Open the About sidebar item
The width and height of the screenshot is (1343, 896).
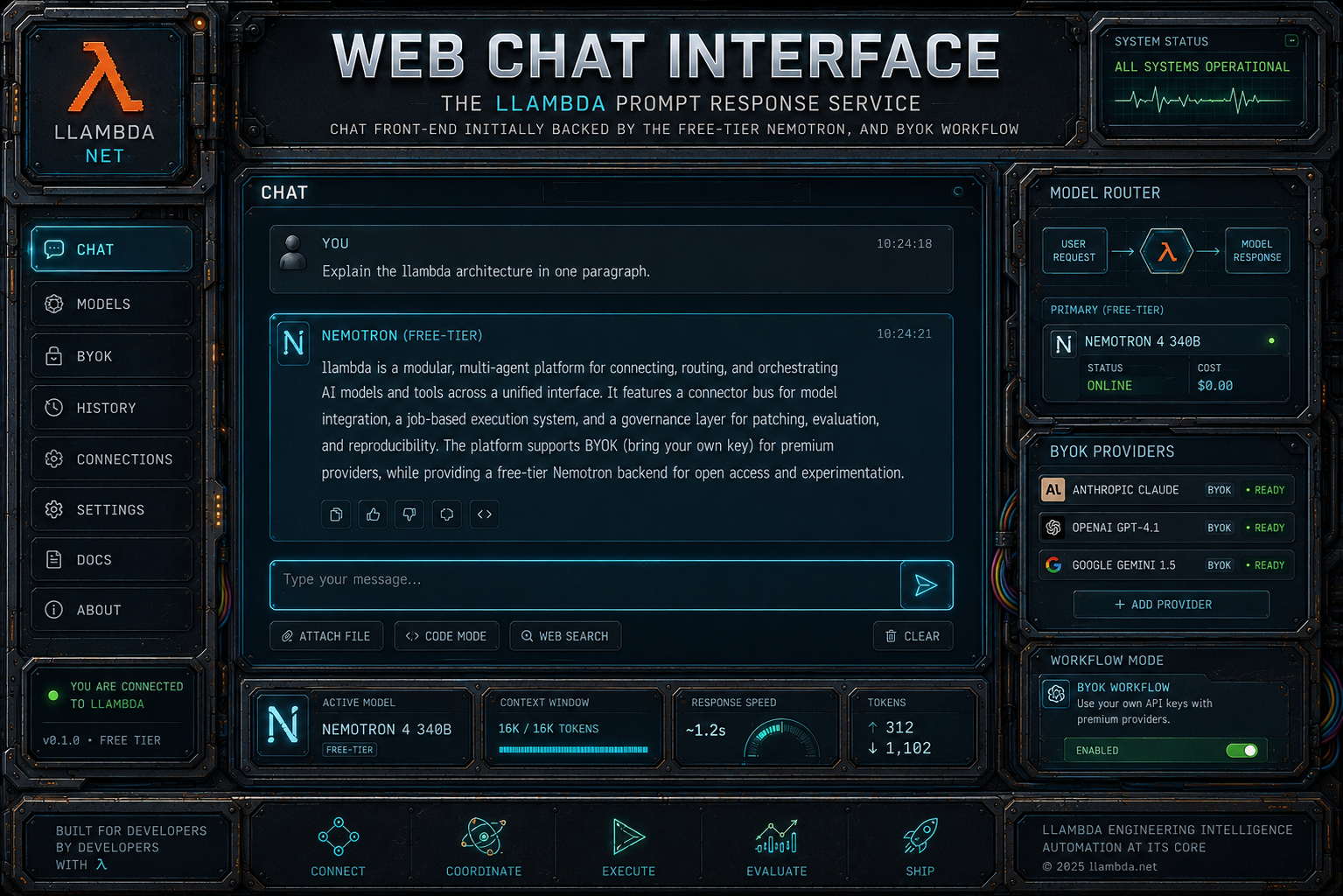(x=111, y=610)
